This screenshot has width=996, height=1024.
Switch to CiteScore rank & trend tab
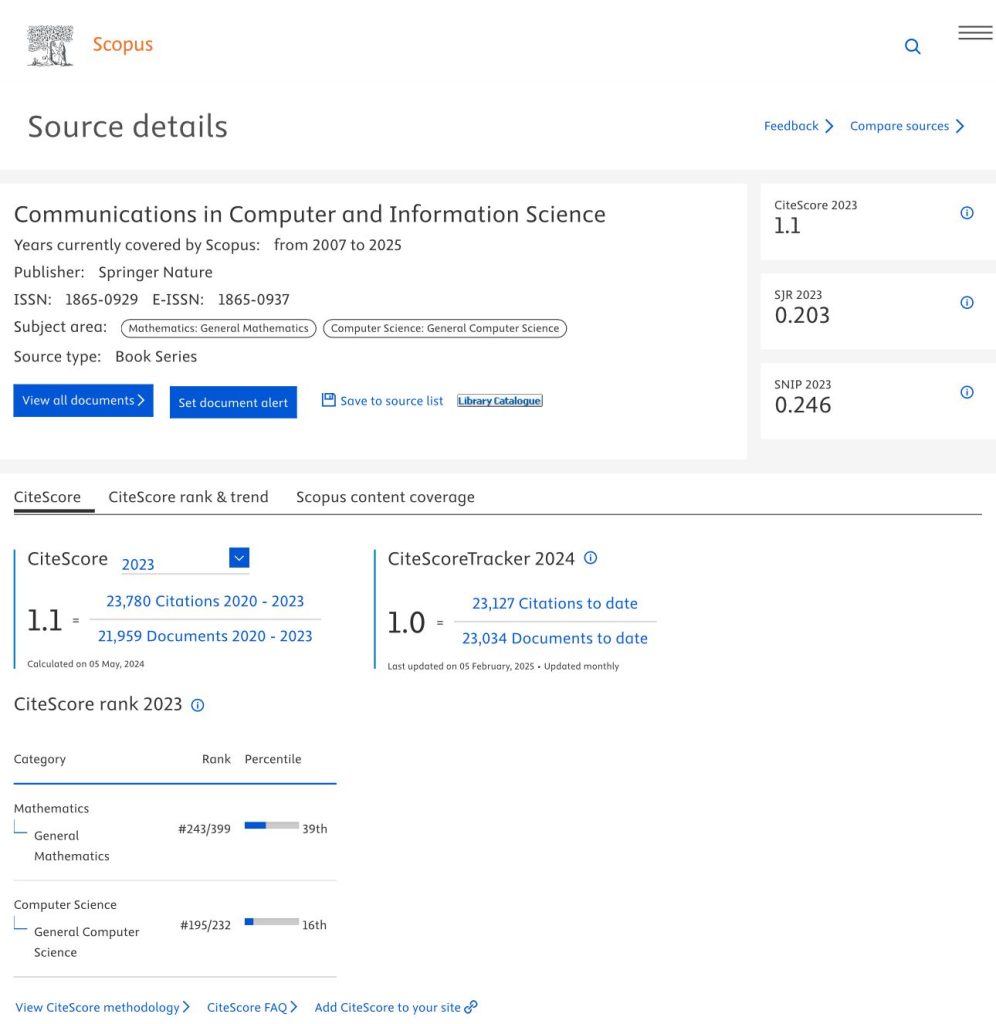[x=188, y=497]
